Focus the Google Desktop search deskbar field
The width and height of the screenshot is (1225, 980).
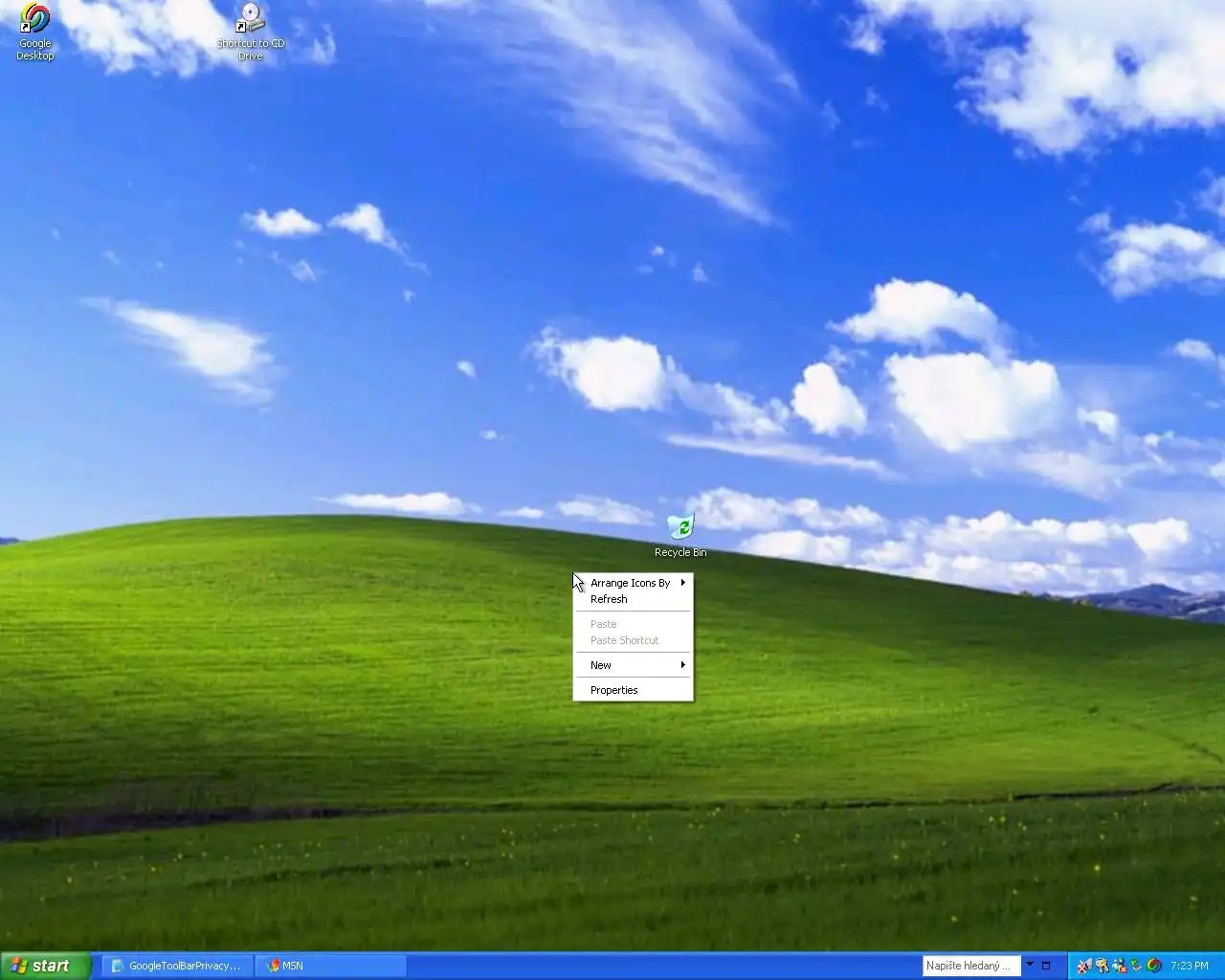[x=970, y=966]
